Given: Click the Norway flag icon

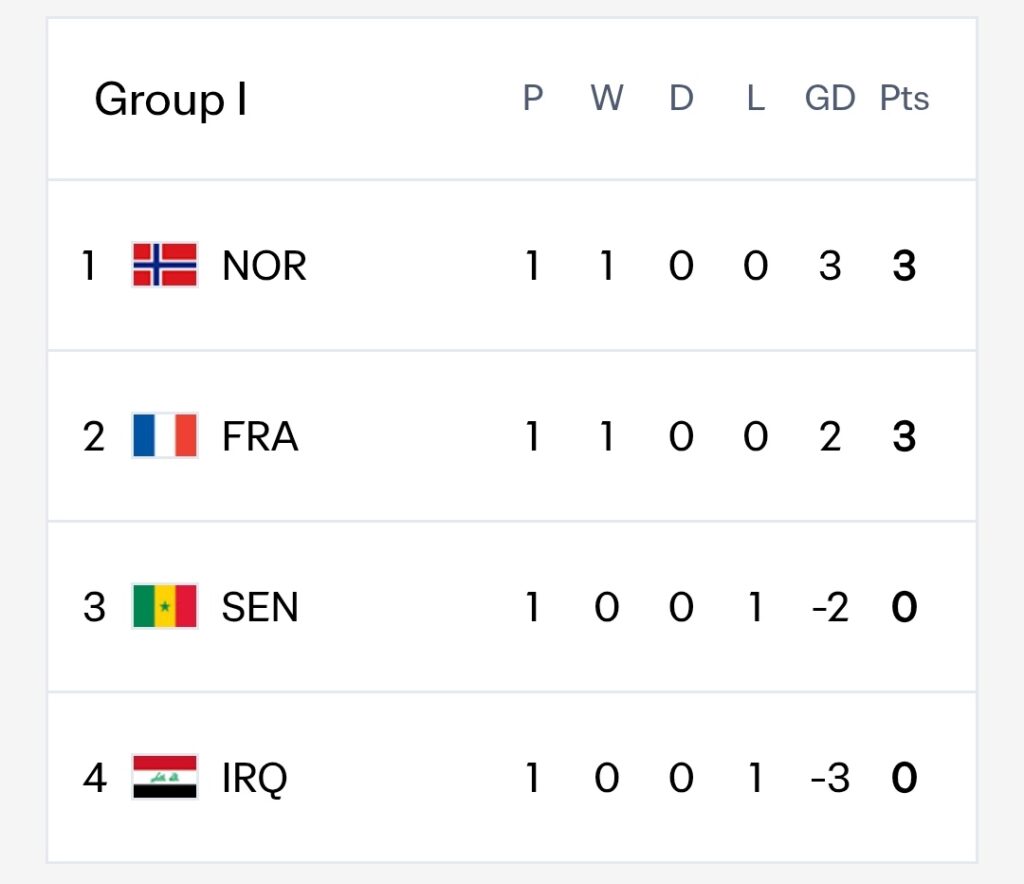Looking at the screenshot, I should pyautogui.click(x=165, y=265).
